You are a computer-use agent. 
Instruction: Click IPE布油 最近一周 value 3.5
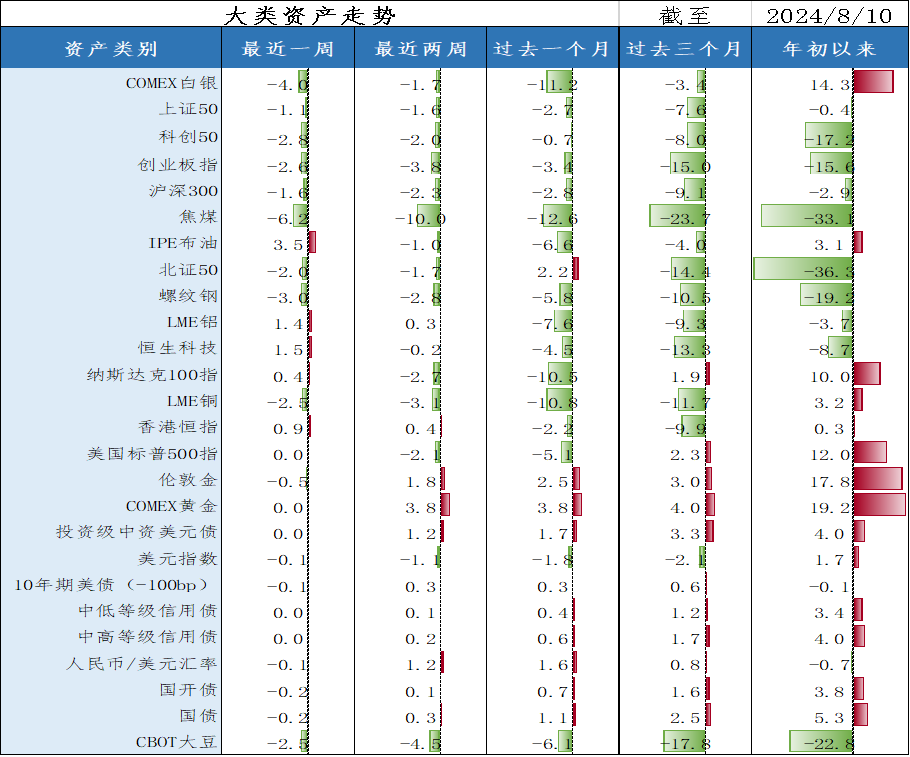tap(288, 244)
